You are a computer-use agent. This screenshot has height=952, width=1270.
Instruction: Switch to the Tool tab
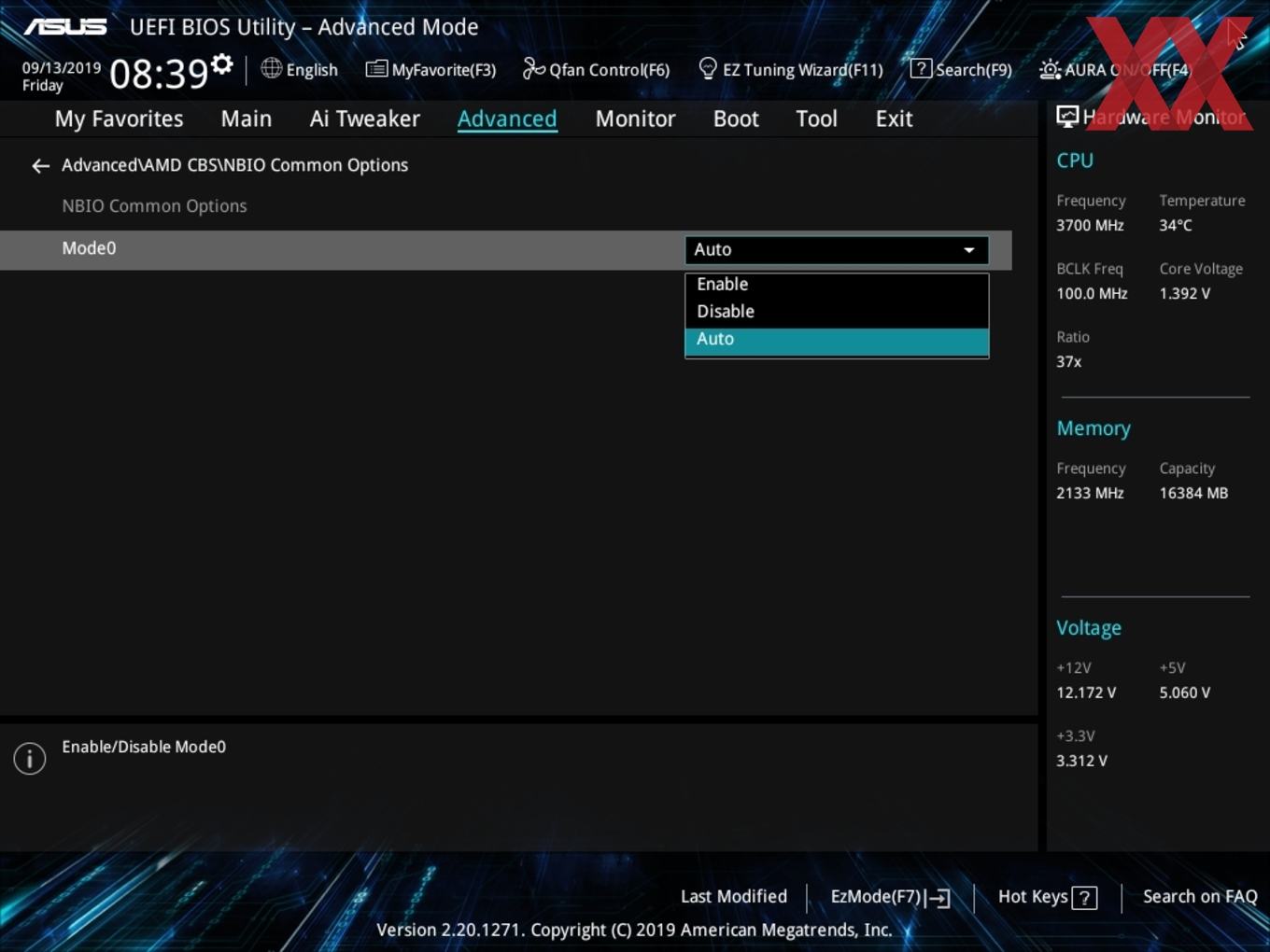click(816, 119)
